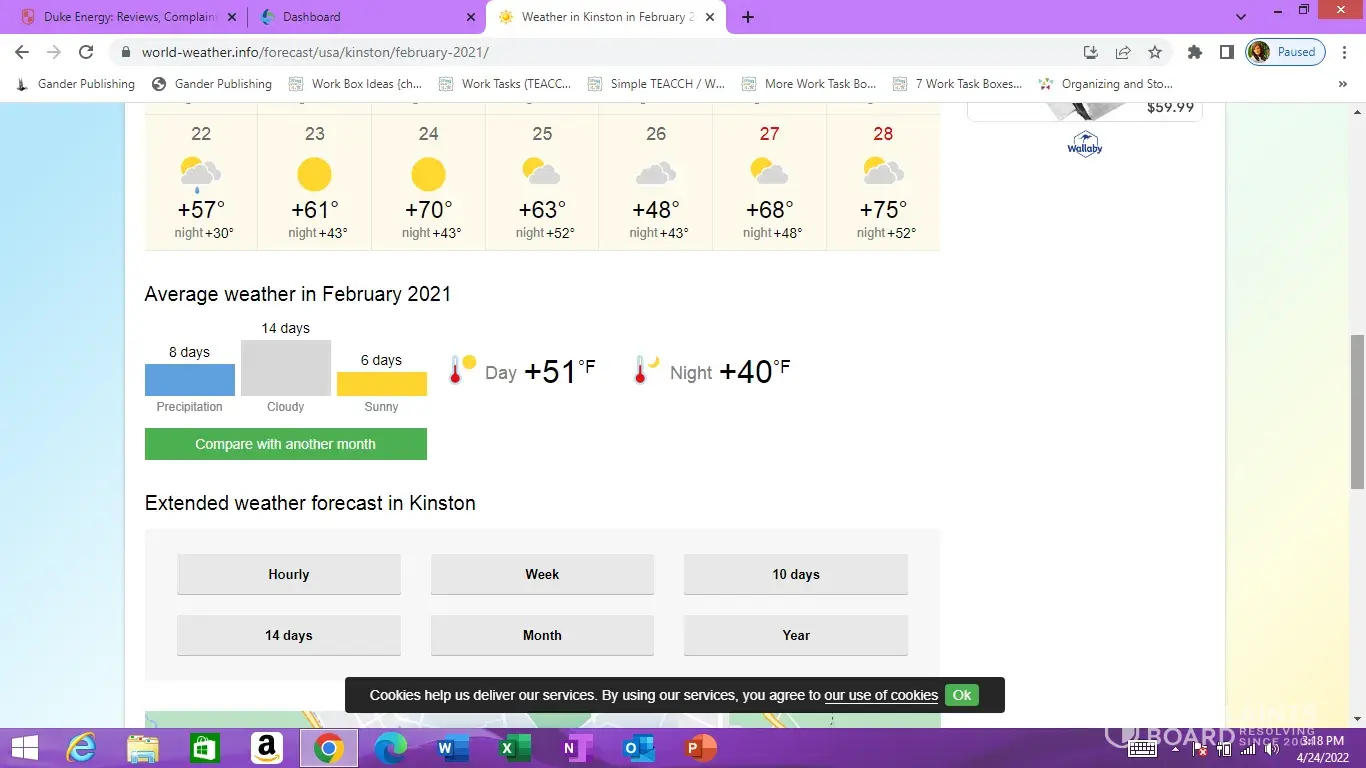
Task: Open the our use of cookies link
Action: (x=880, y=695)
